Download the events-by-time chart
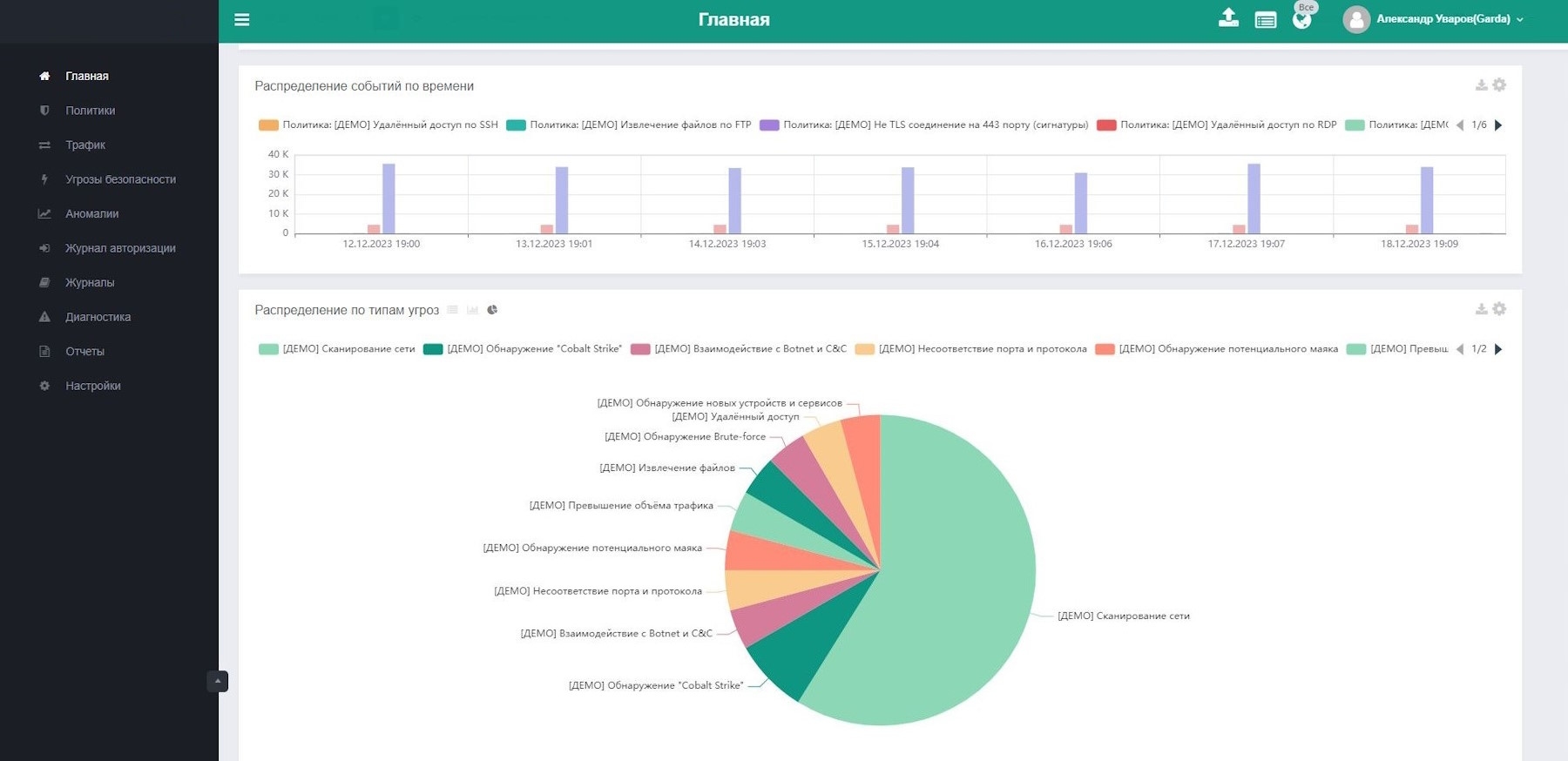 (1481, 85)
